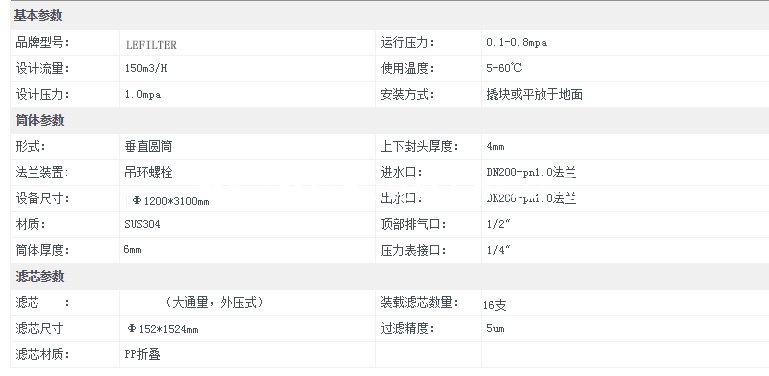This screenshot has width=769, height=376.
Task: Select the 压力表接口 label
Action: 414,251
